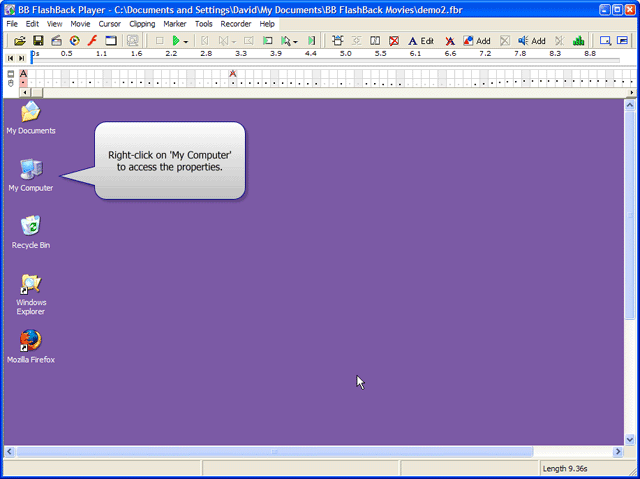
Task: Click the vertical scrollbar's down arrow
Action: 629,439
